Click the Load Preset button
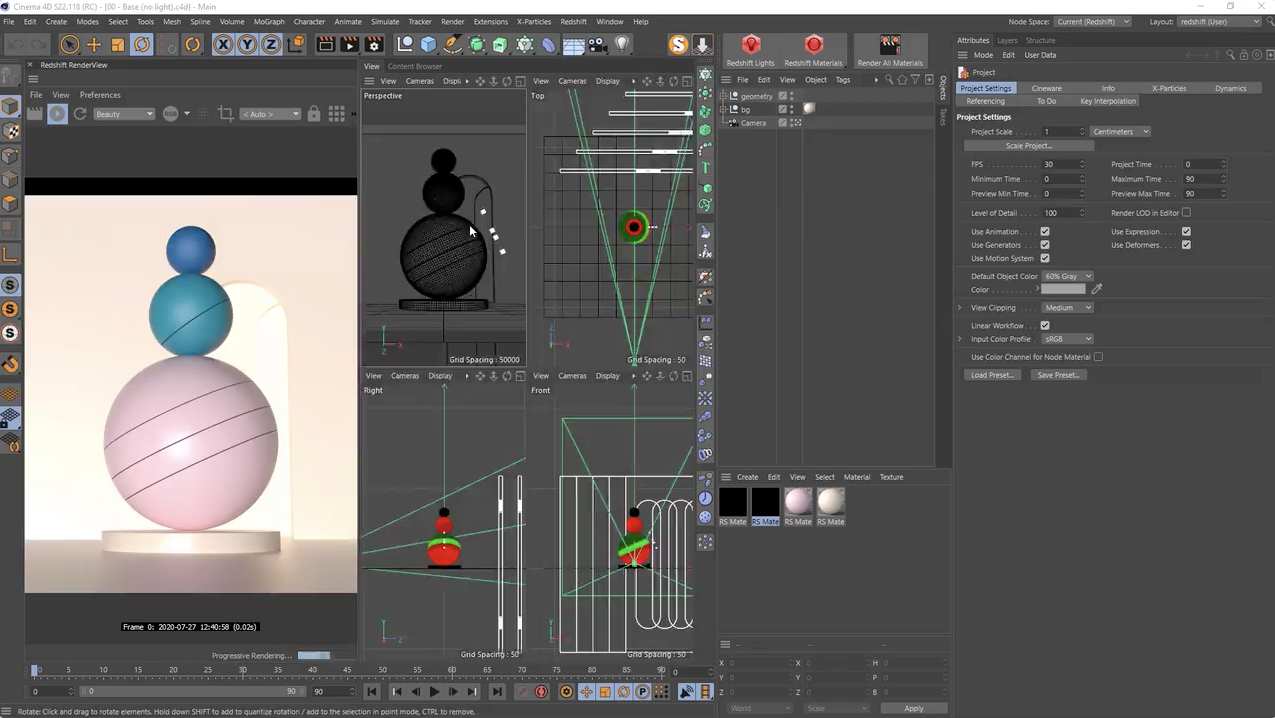Screen dimensions: 1275x718 (991, 374)
